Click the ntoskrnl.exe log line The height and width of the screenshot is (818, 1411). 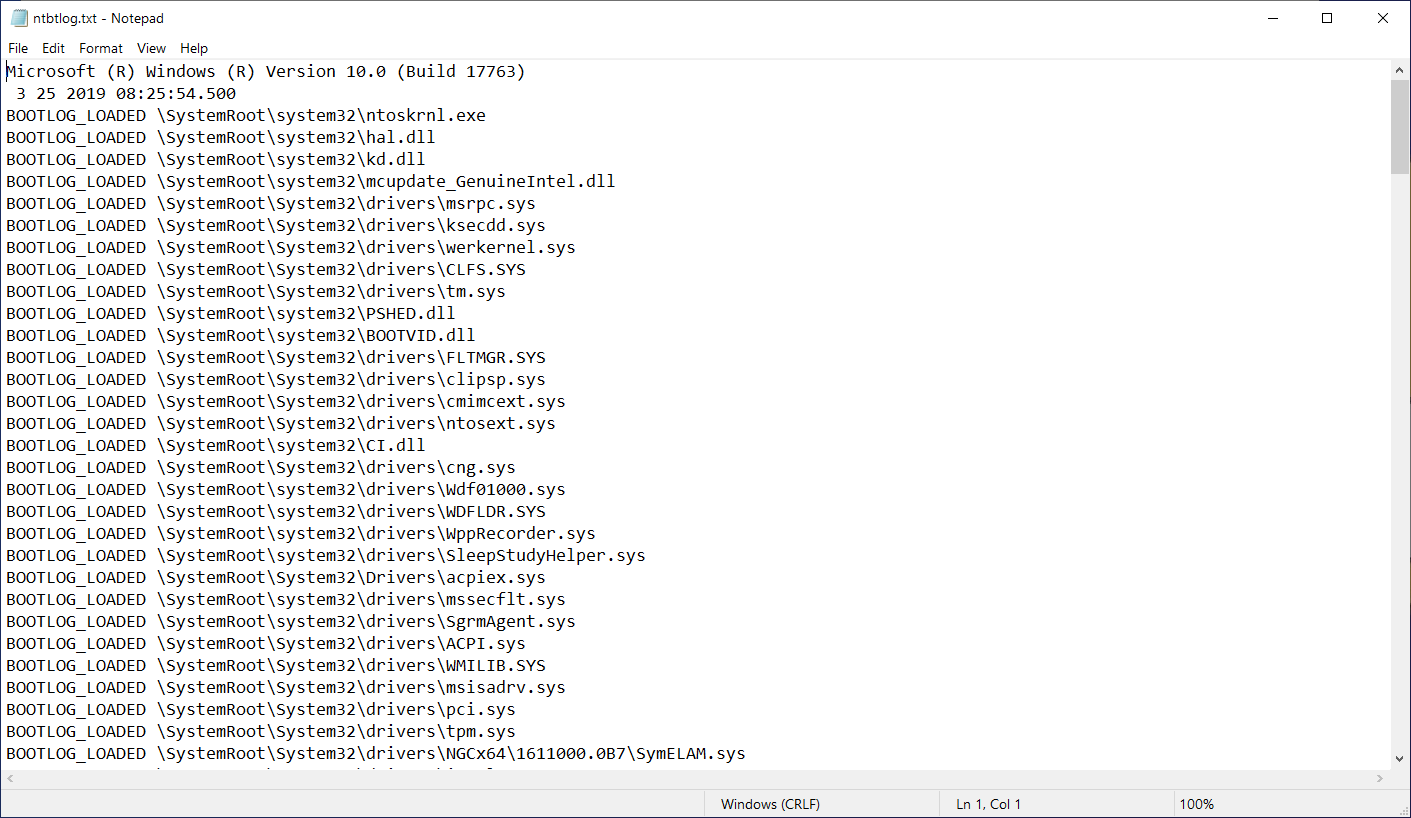click(x=246, y=116)
